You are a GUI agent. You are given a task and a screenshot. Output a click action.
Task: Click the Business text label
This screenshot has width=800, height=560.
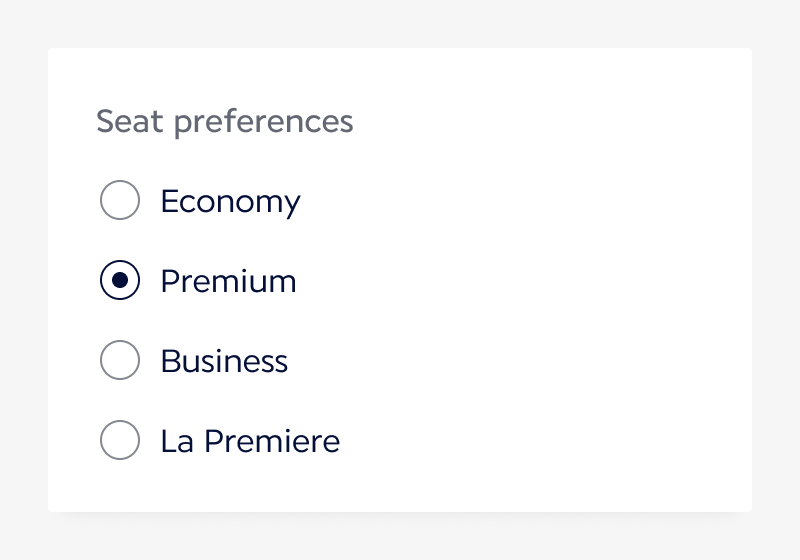pyautogui.click(x=224, y=361)
